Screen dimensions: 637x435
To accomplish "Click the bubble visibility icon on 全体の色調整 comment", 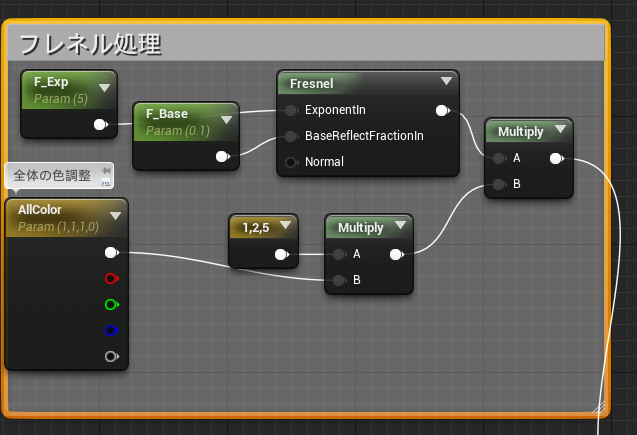I will coord(106,182).
